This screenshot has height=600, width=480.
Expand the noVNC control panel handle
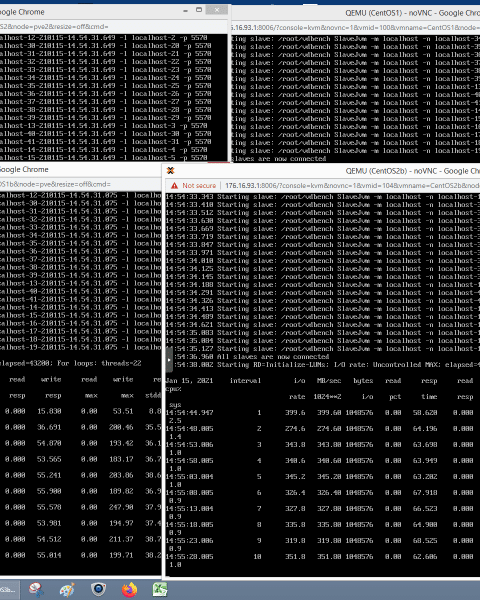coord(169,360)
